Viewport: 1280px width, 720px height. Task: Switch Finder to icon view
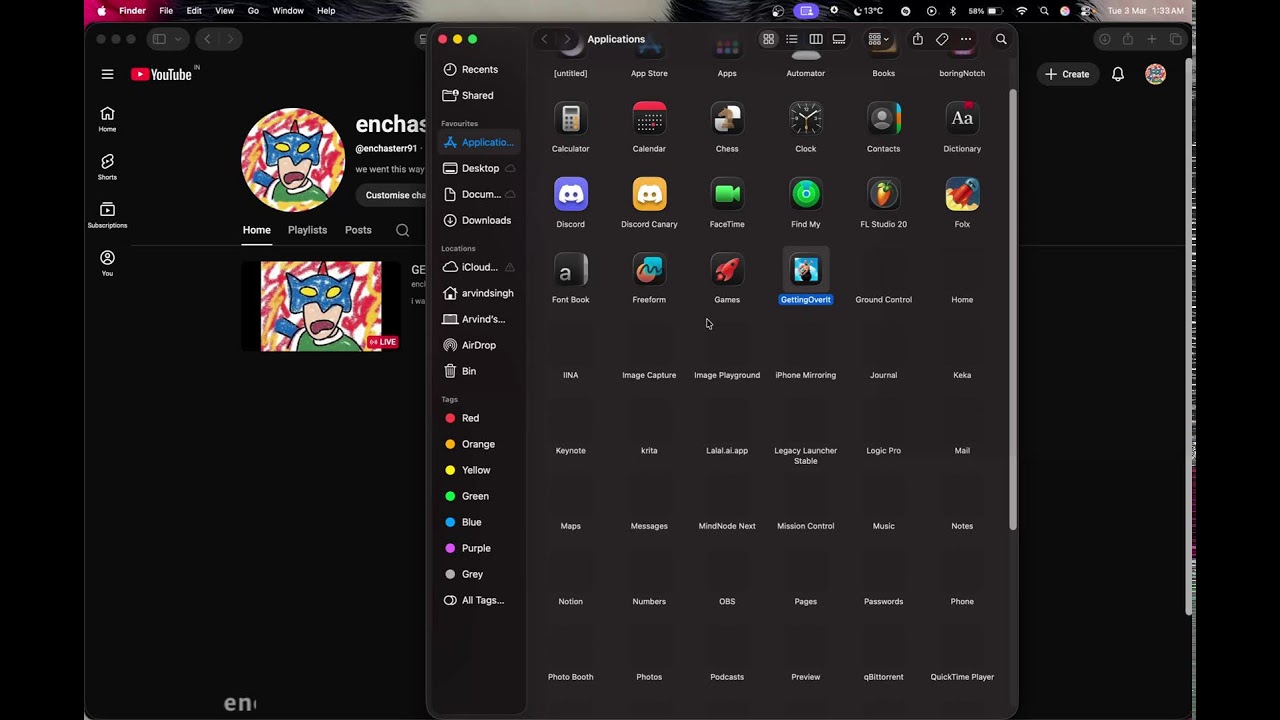[x=768, y=39]
